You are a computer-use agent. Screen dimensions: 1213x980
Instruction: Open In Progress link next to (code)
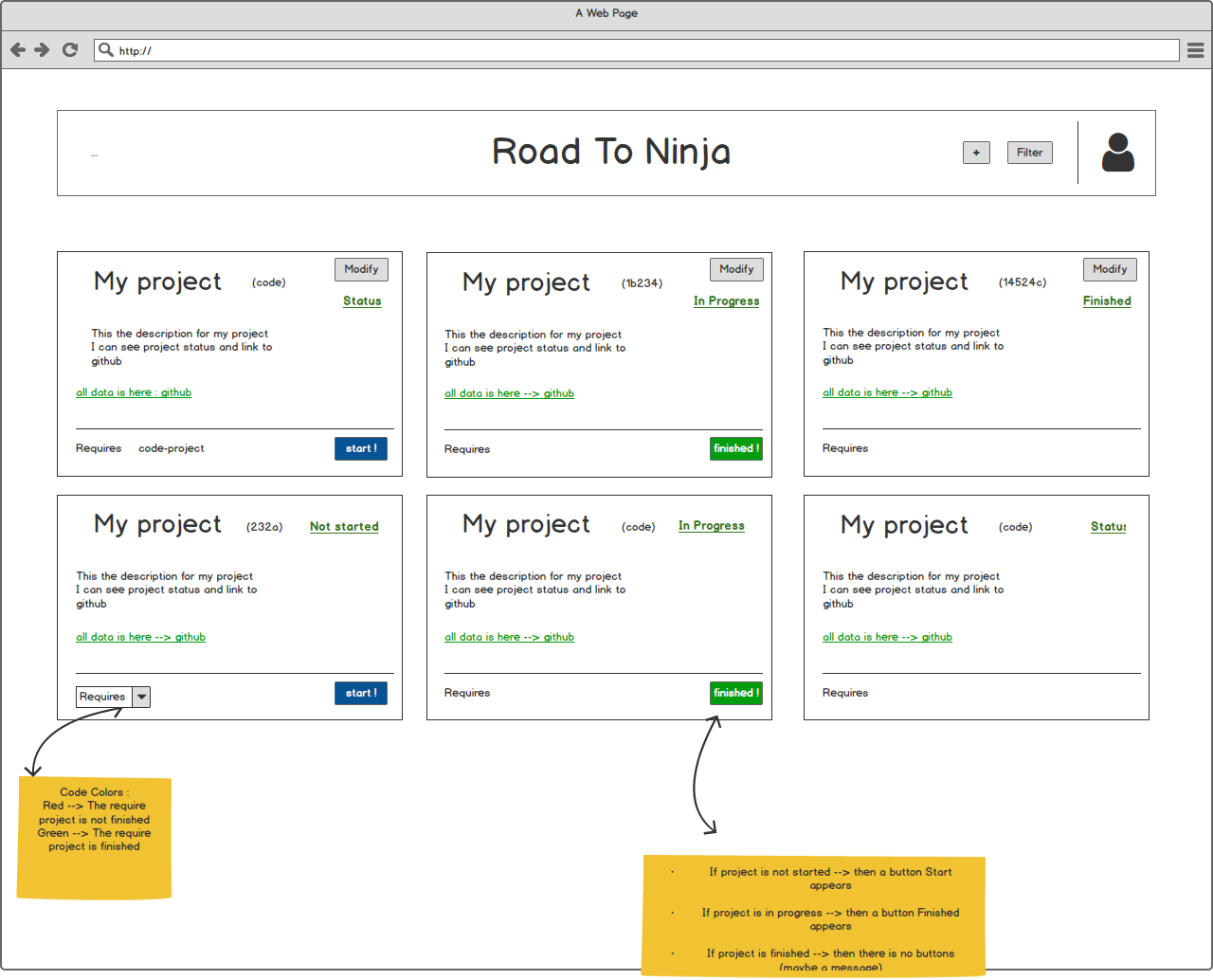712,526
